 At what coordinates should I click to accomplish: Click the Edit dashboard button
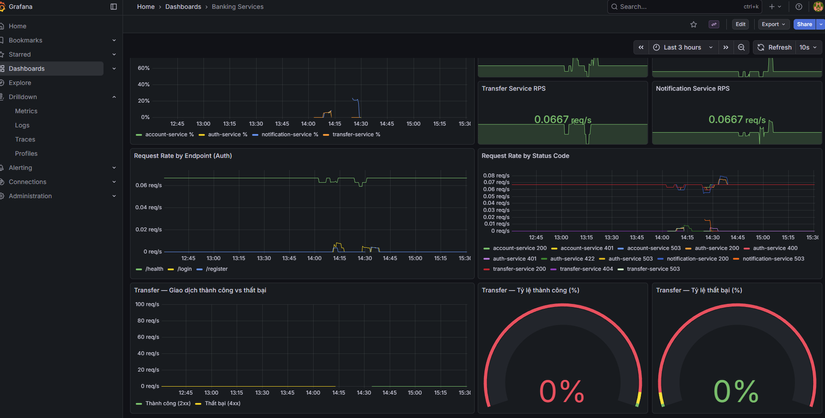click(740, 24)
